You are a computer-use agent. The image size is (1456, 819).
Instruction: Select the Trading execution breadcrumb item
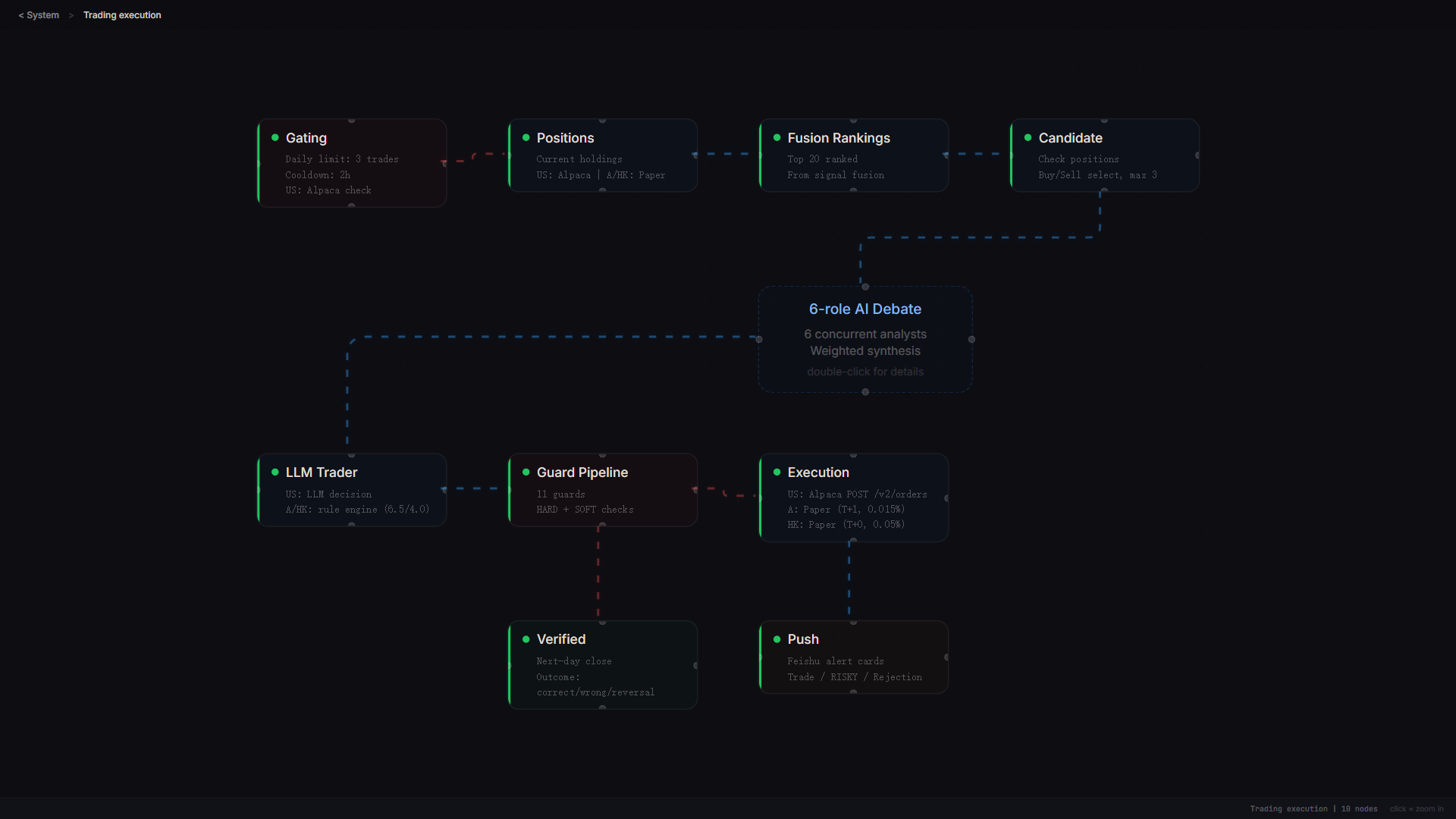[122, 14]
